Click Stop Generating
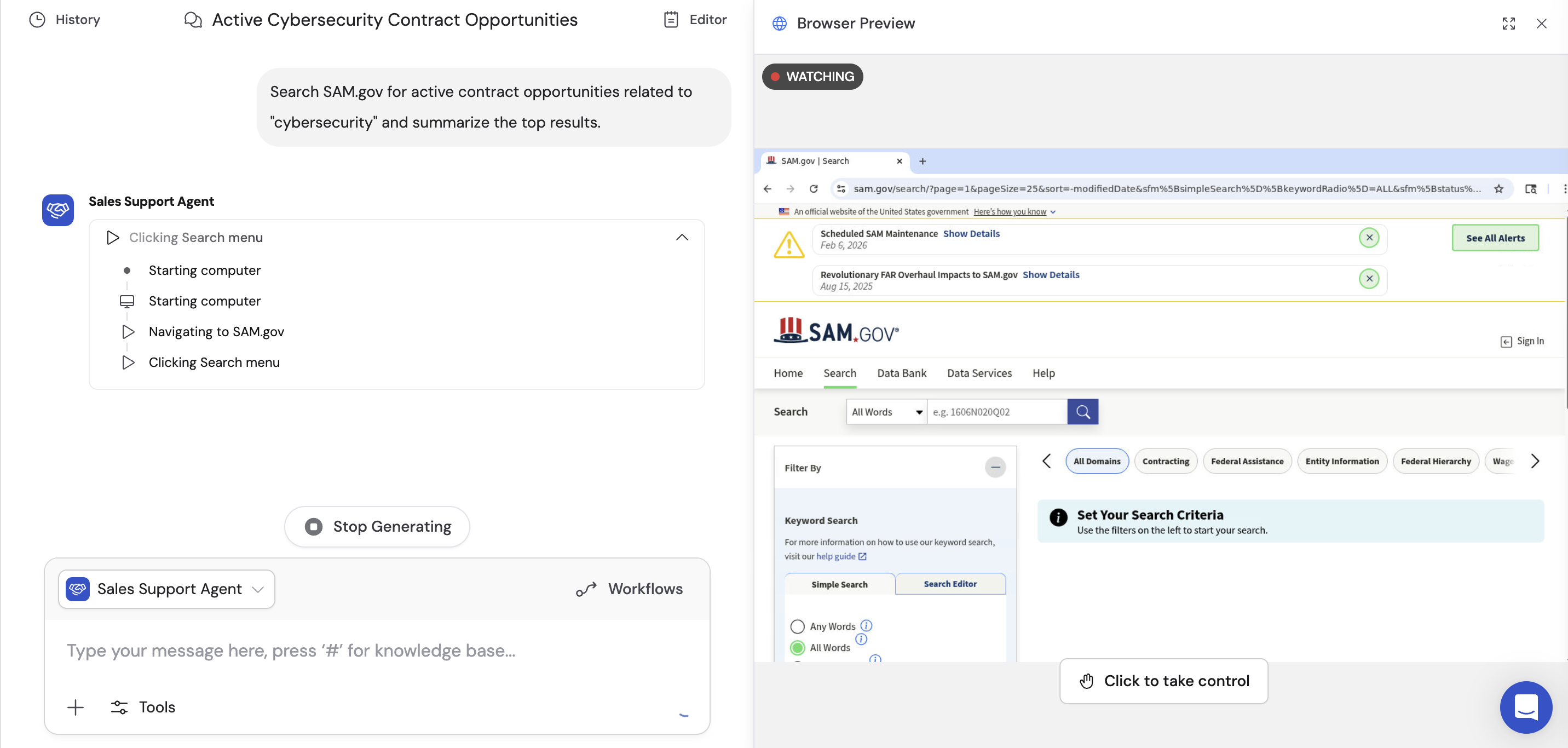Viewport: 1568px width, 748px height. (x=377, y=526)
